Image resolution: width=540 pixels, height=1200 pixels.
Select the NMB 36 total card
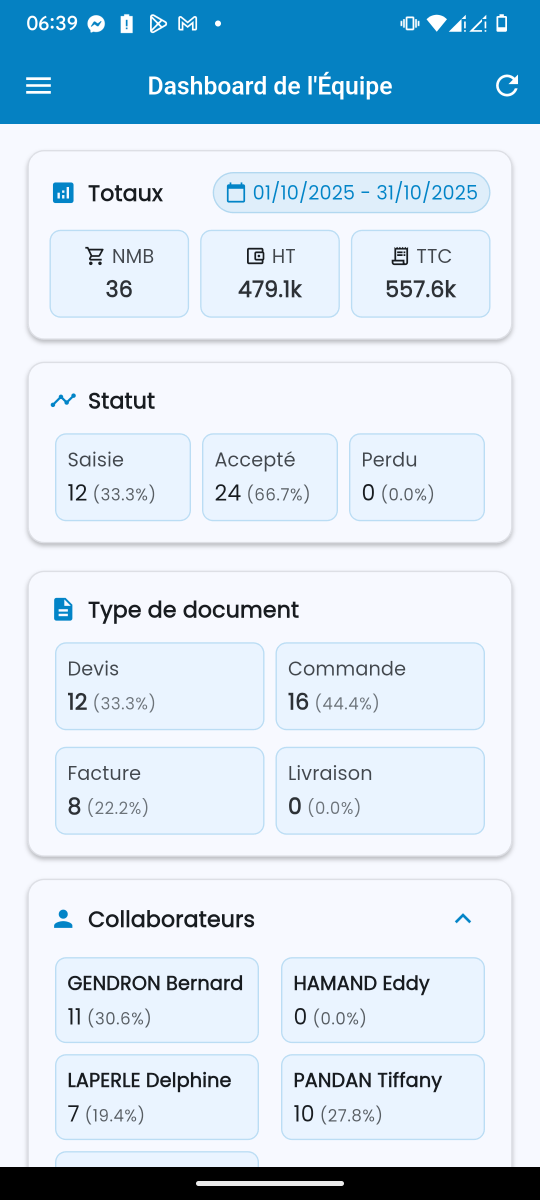pyautogui.click(x=119, y=274)
